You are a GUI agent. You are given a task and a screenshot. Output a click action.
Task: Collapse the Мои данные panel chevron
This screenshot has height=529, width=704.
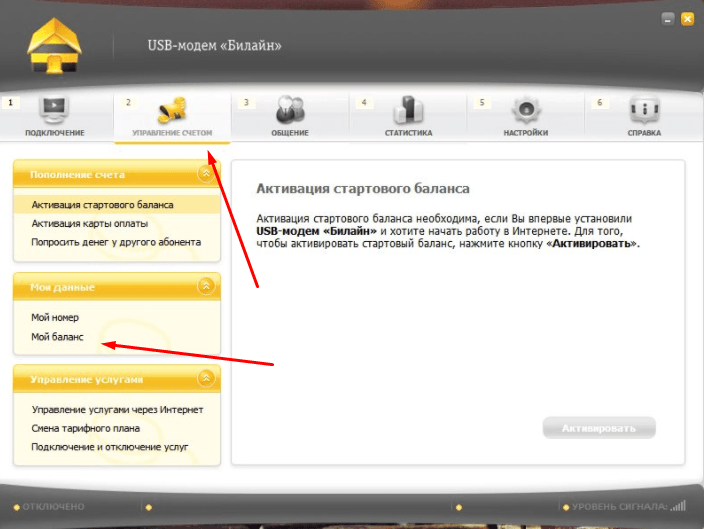point(206,286)
